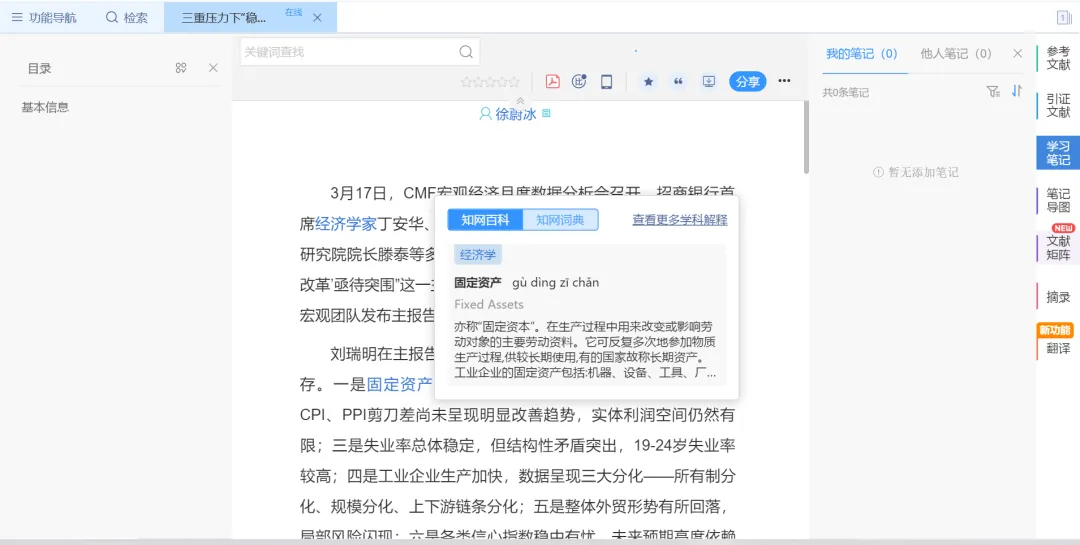Open 翻译 sidebar function
Screen dimensions: 1080x545
[x=1058, y=348]
